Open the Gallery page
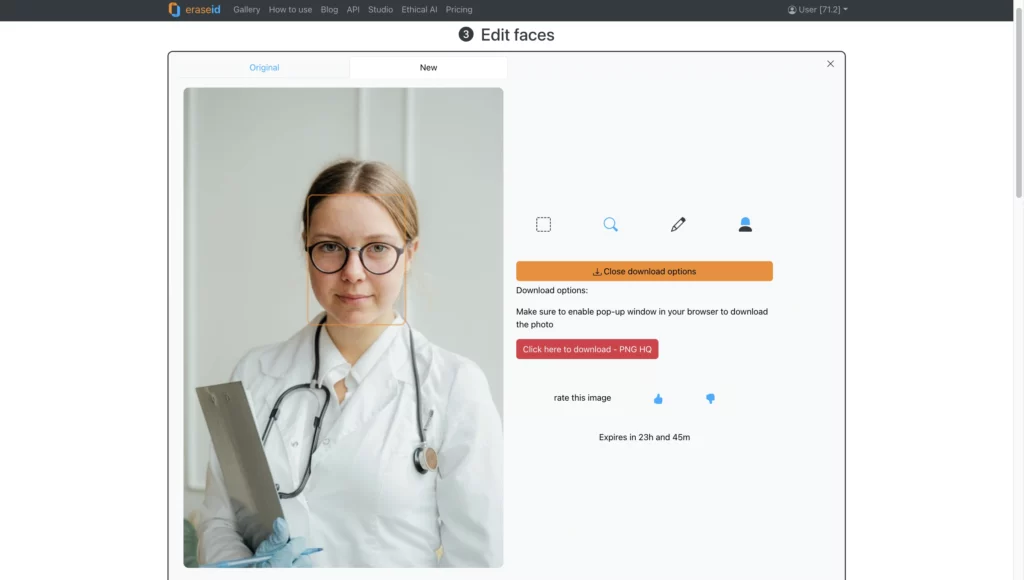This screenshot has width=1024, height=580. (x=246, y=10)
